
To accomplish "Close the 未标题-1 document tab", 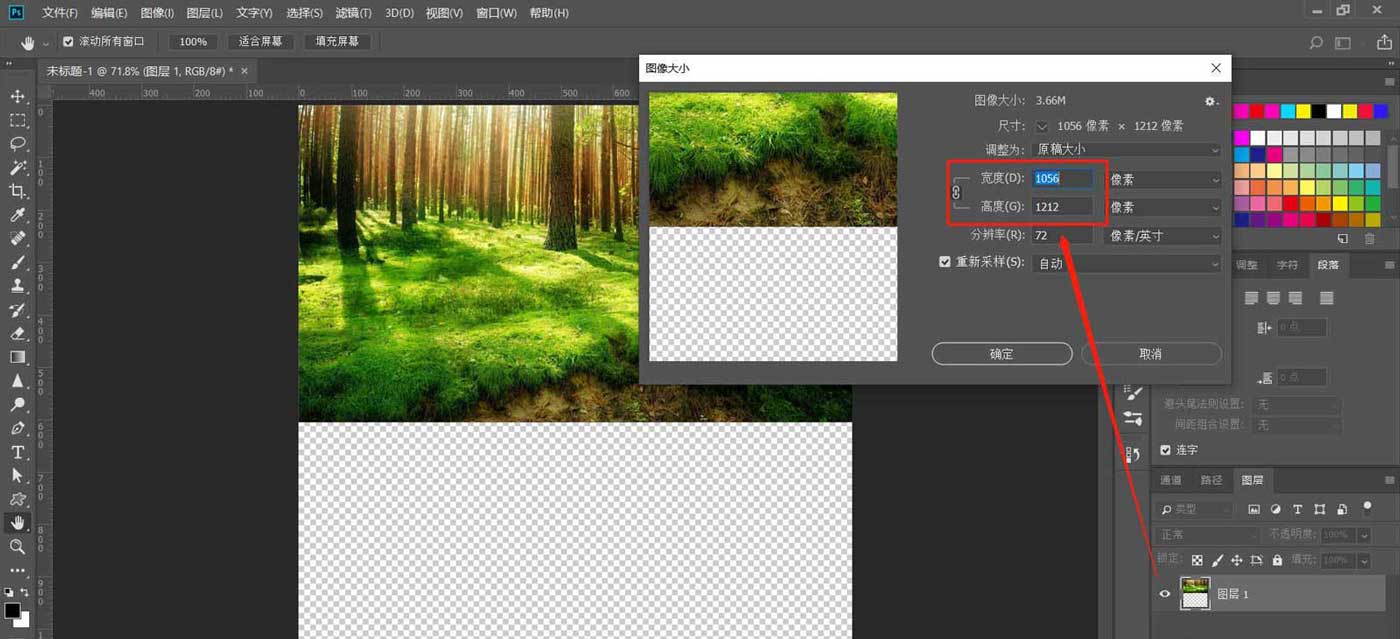I will [x=244, y=70].
